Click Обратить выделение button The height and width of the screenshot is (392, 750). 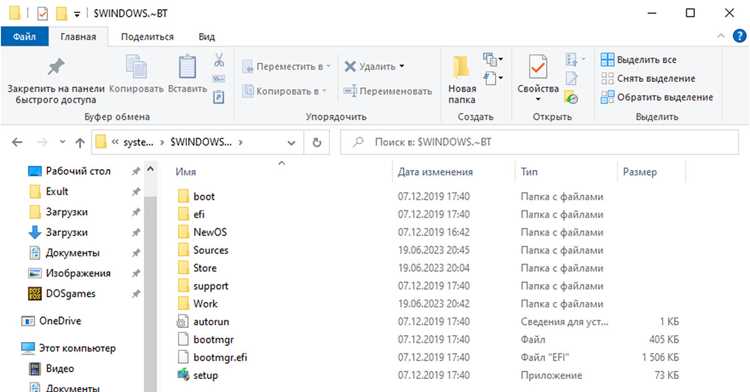coord(657,97)
